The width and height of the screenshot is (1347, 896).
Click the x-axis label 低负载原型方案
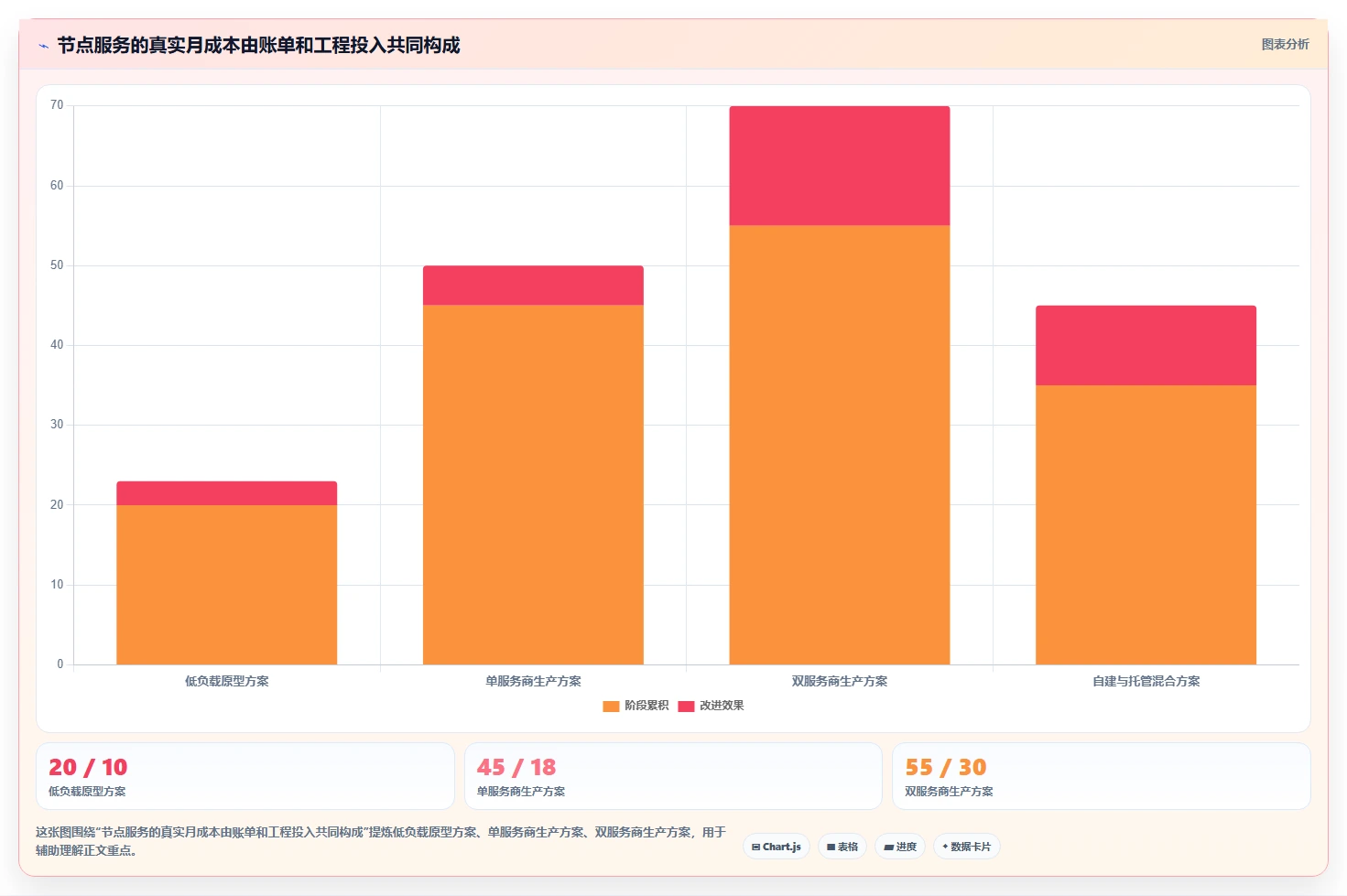pyautogui.click(x=226, y=681)
